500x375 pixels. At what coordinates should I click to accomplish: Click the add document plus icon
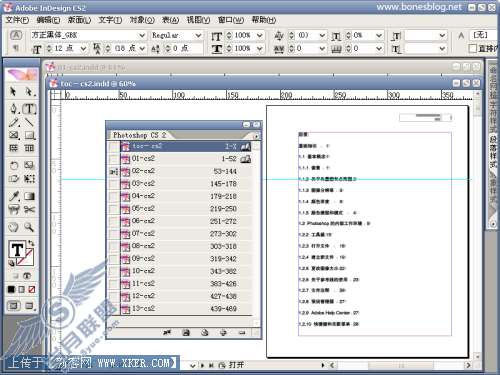pyautogui.click(x=223, y=332)
